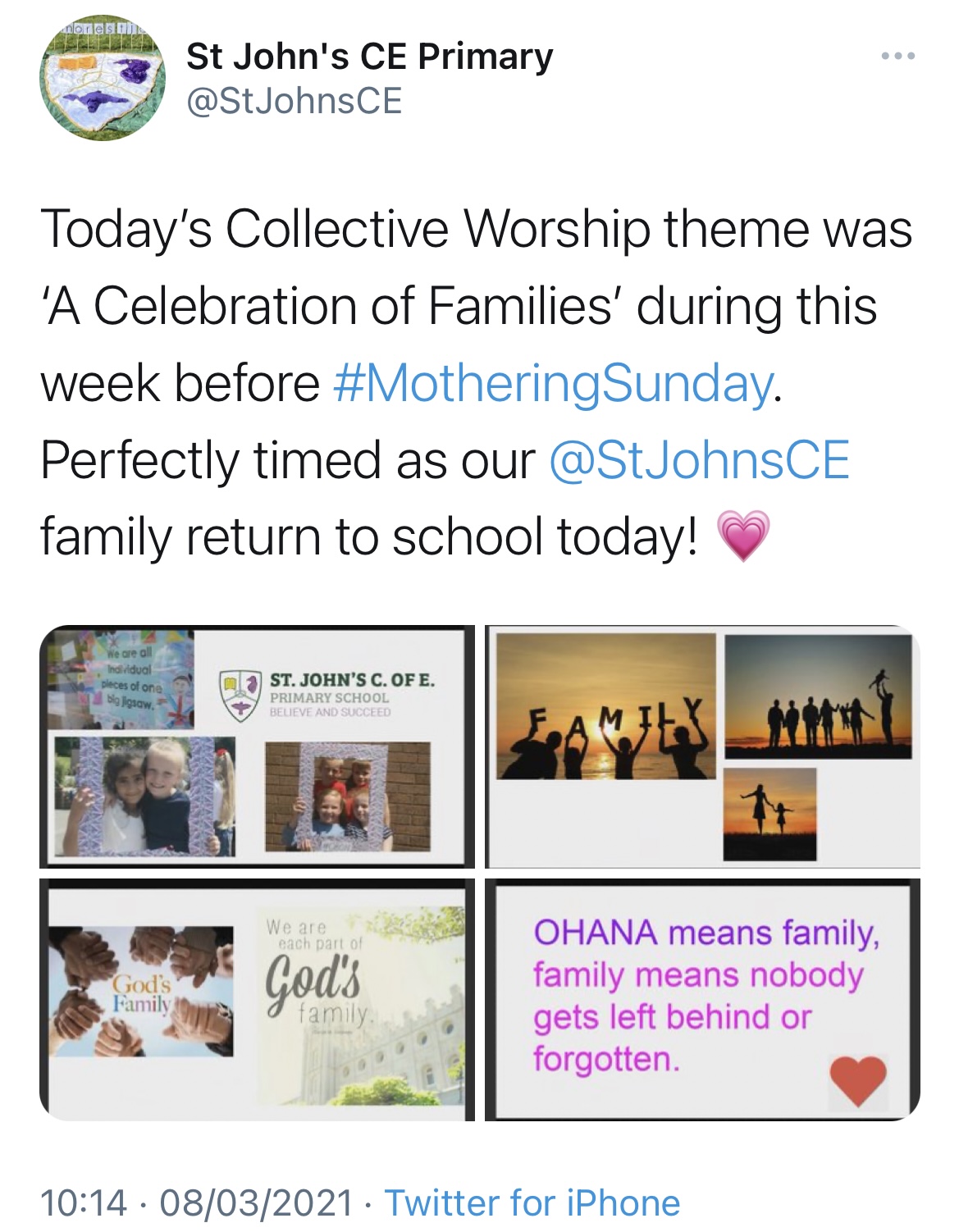View the OHANA means family quote image
This screenshot has height=1232, width=959.
coord(702,1000)
